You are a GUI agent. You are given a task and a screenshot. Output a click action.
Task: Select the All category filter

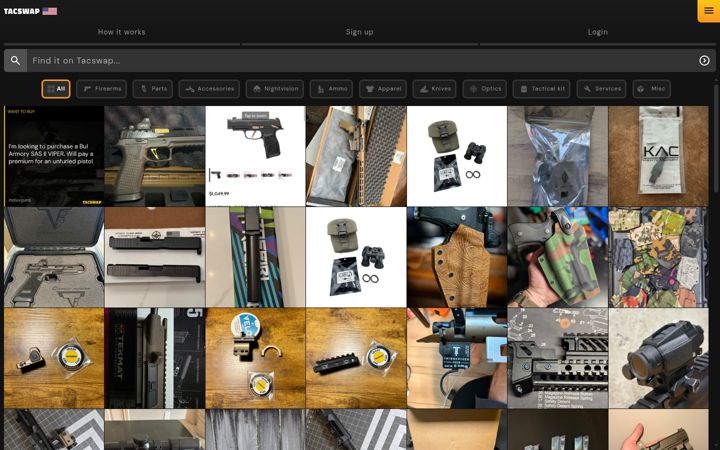pyautogui.click(x=56, y=89)
